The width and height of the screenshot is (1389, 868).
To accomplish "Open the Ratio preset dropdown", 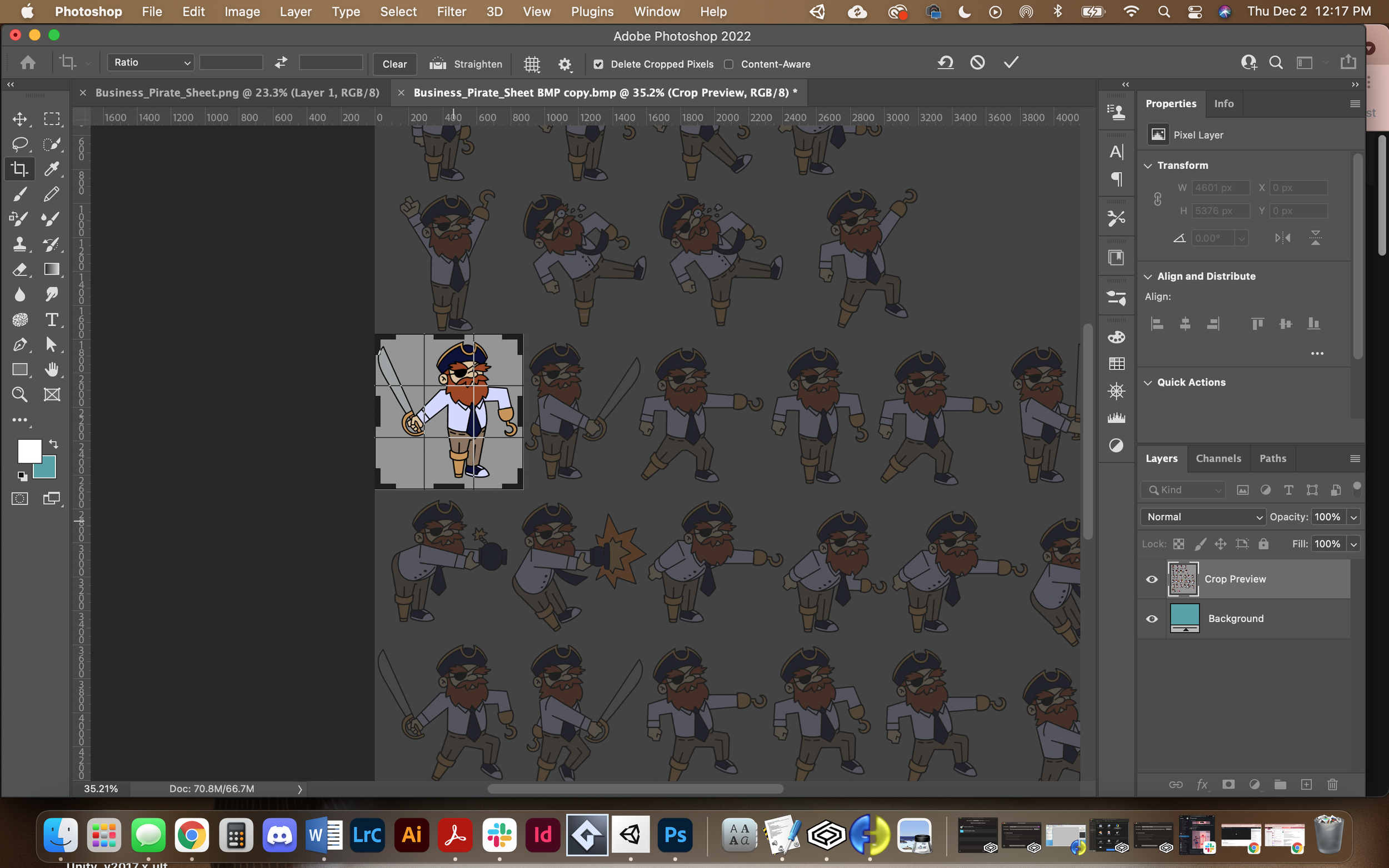I will [151, 63].
